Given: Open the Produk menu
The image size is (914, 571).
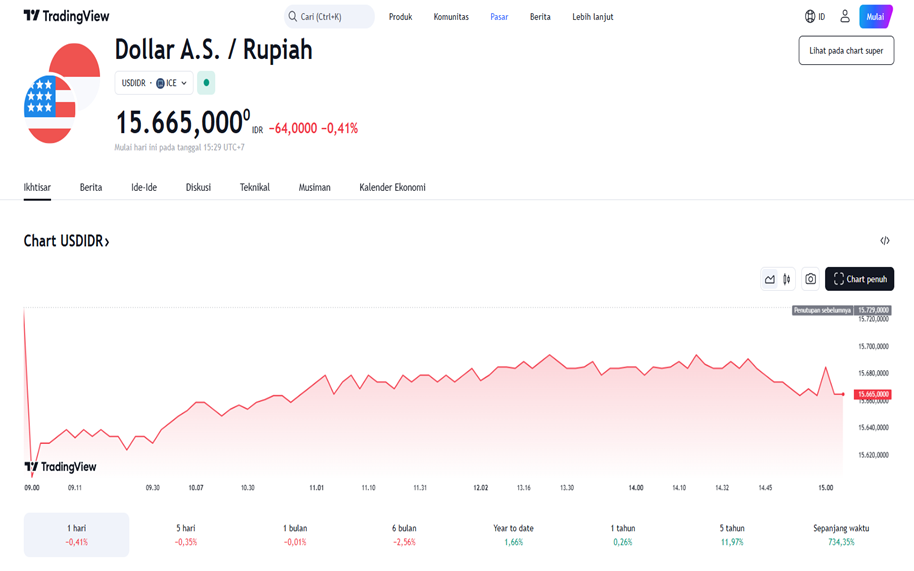Looking at the screenshot, I should coord(400,17).
